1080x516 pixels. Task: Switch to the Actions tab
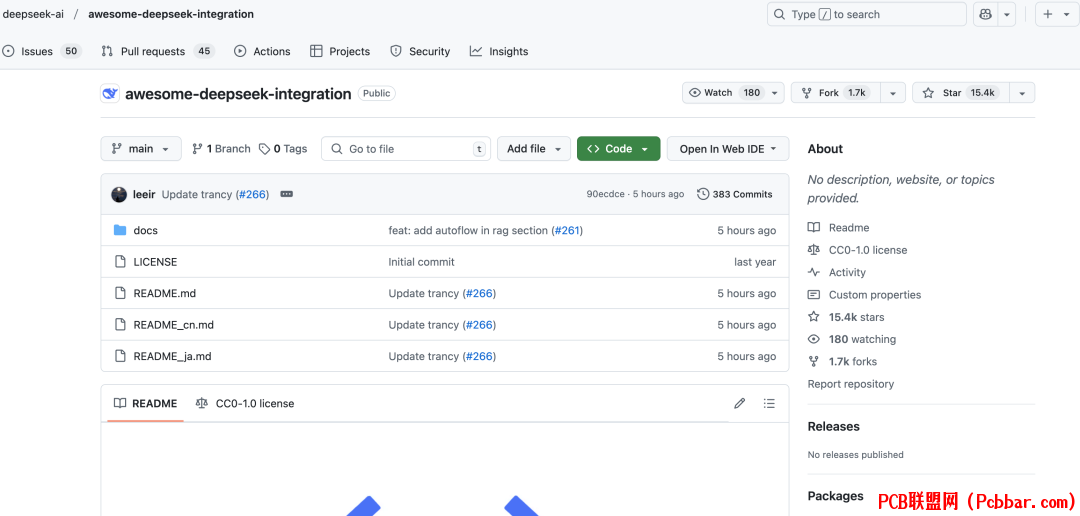click(262, 51)
